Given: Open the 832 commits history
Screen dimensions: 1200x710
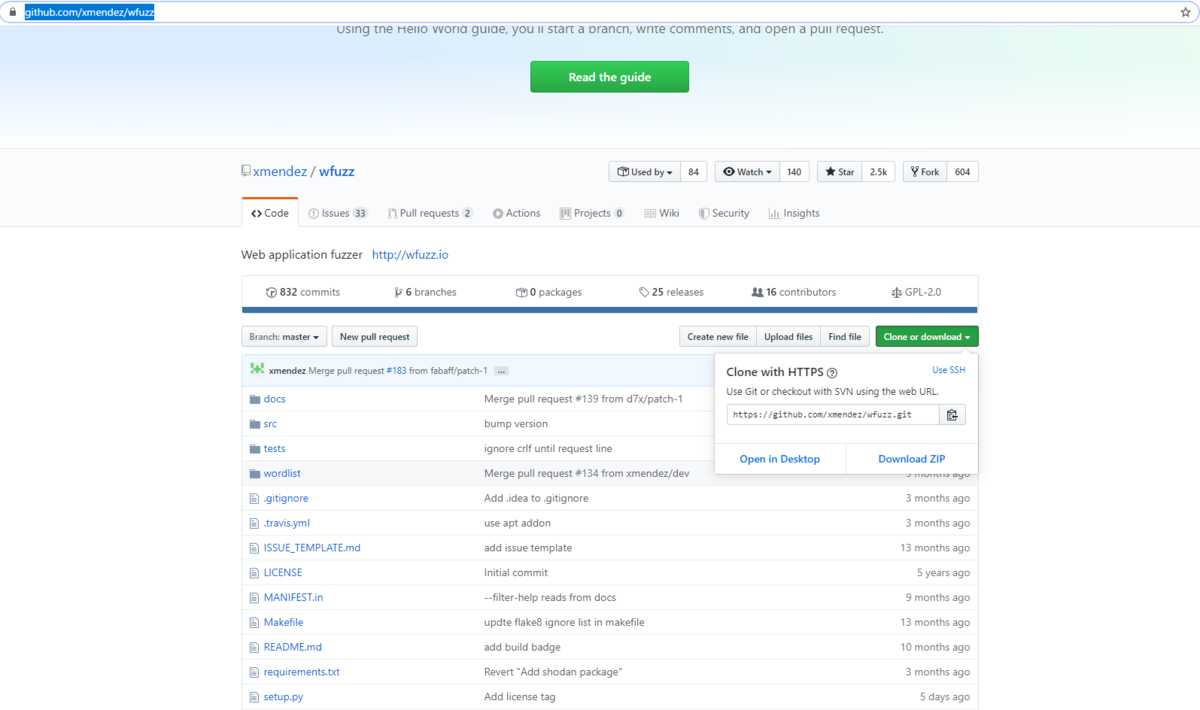Looking at the screenshot, I should 303,292.
